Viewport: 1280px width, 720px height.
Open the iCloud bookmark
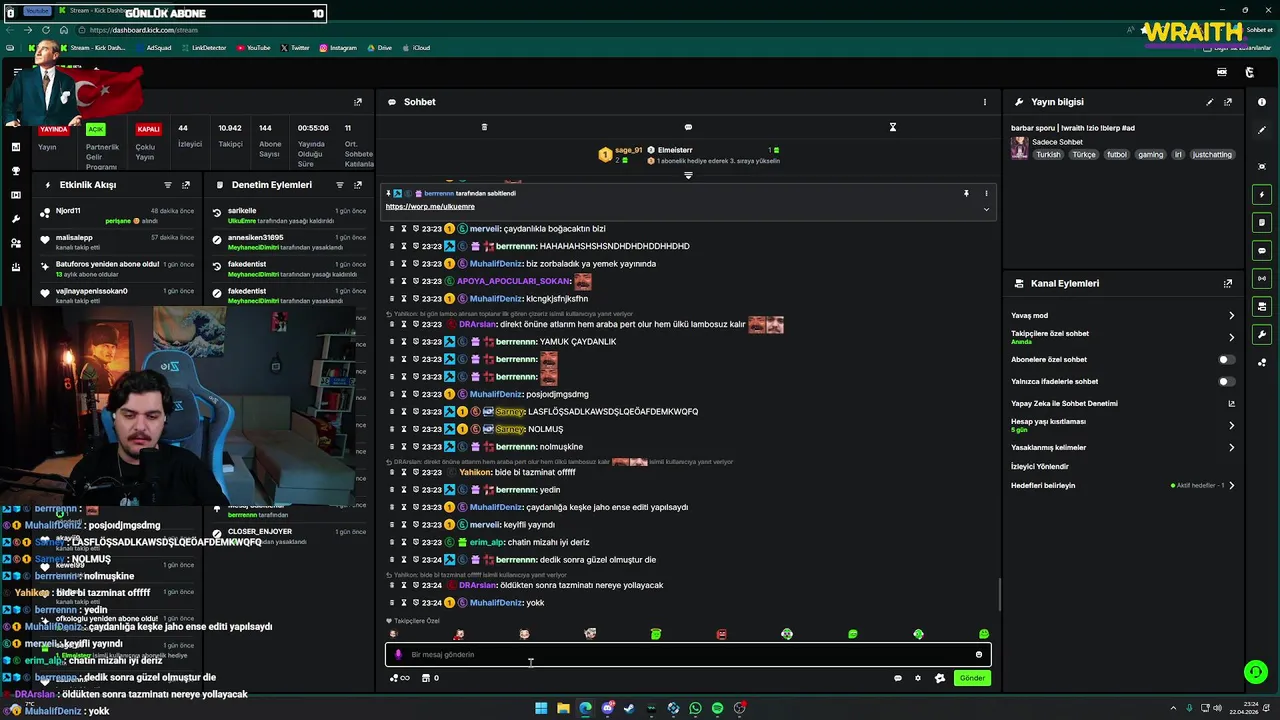pos(417,48)
